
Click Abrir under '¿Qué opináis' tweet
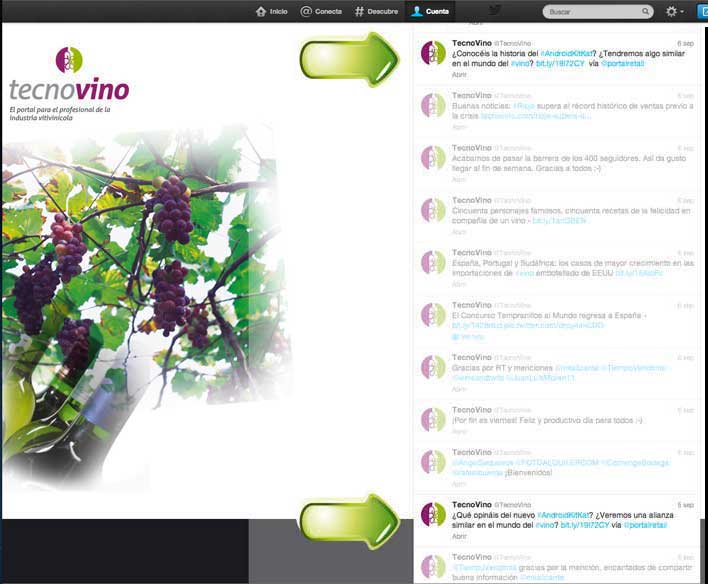pos(459,536)
